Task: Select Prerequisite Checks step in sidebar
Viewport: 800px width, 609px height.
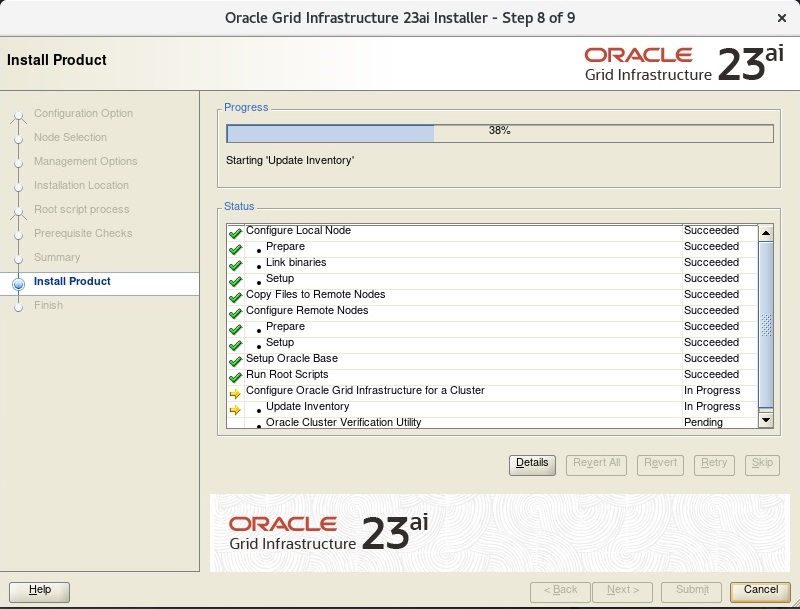Action: (83, 233)
